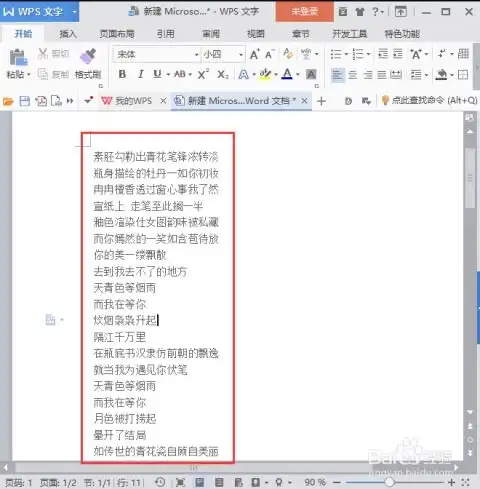Open the 审阅 (Review) tab
The width and height of the screenshot is (480, 489).
pos(211,34)
